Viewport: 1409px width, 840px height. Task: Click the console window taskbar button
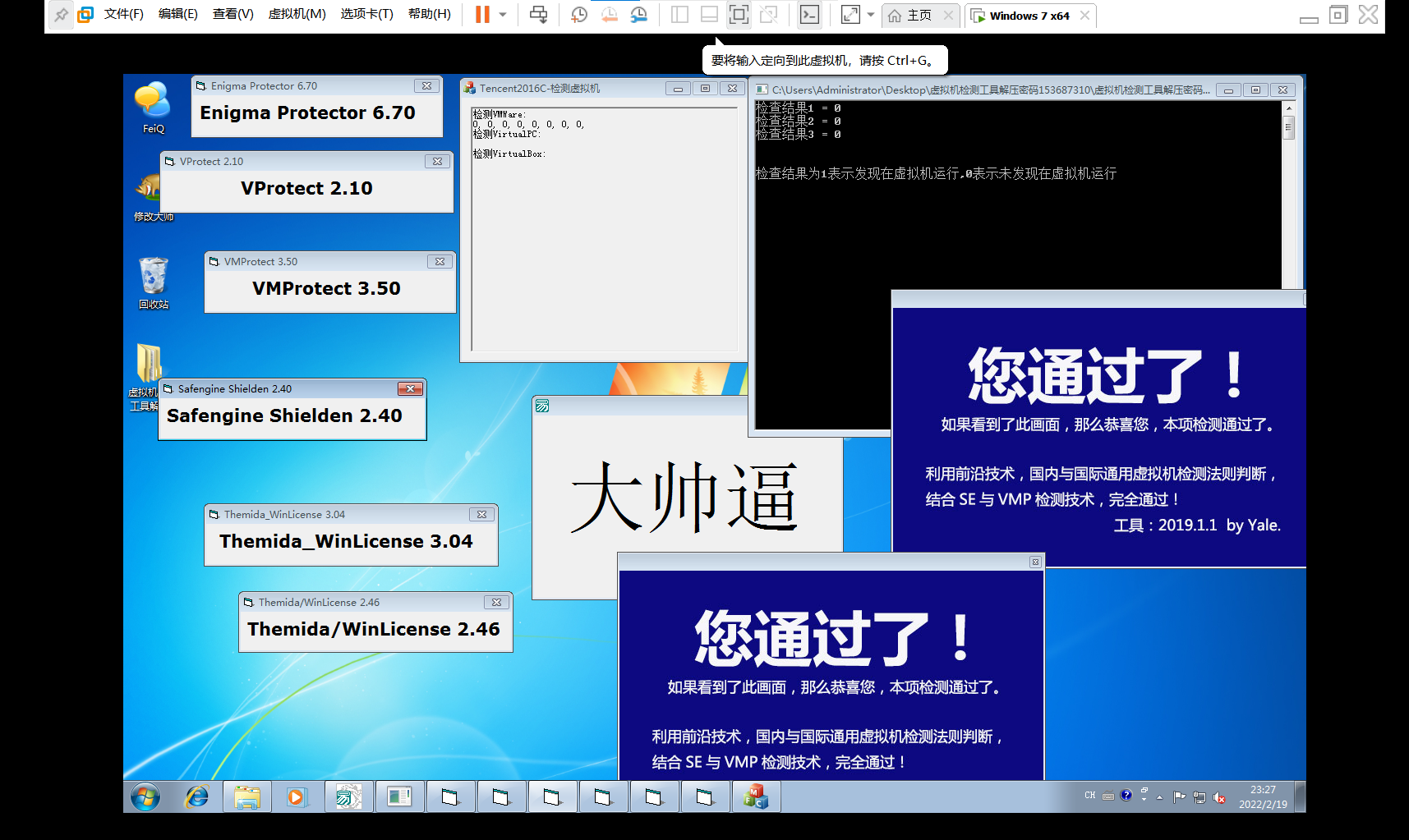399,796
